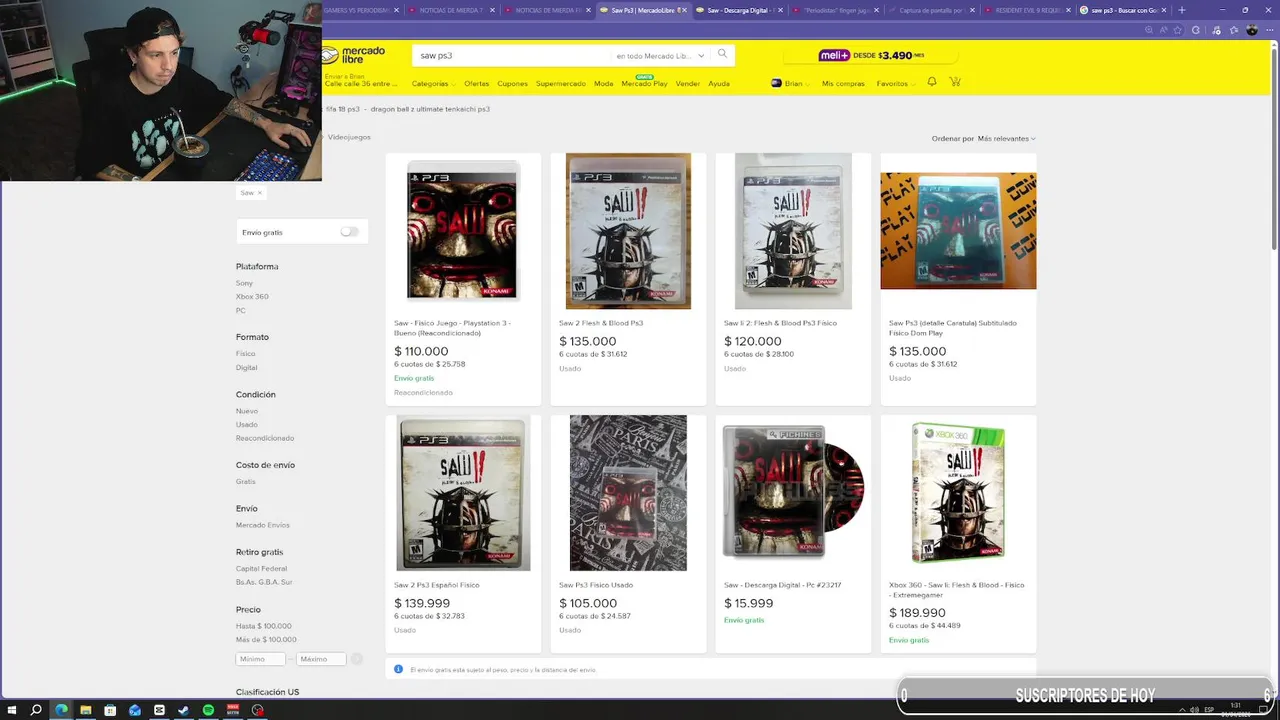The height and width of the screenshot is (720, 1280).
Task: Filter condition by Nuevo
Action: pos(247,411)
